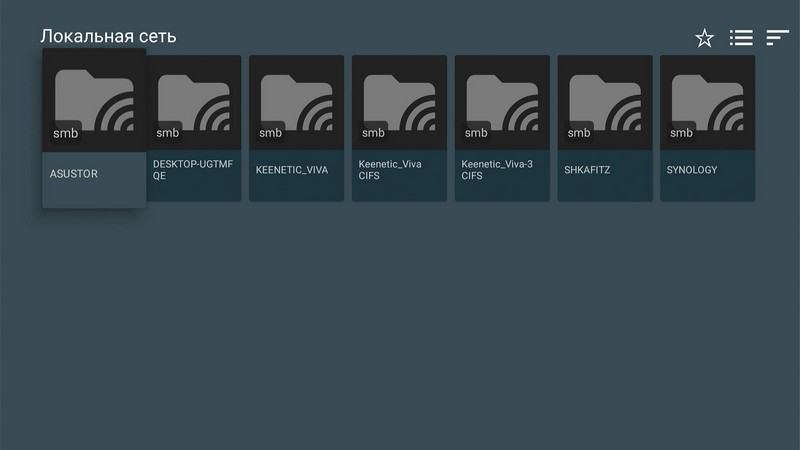Open the sort options icon
This screenshot has height=450, width=800.
(x=777, y=38)
